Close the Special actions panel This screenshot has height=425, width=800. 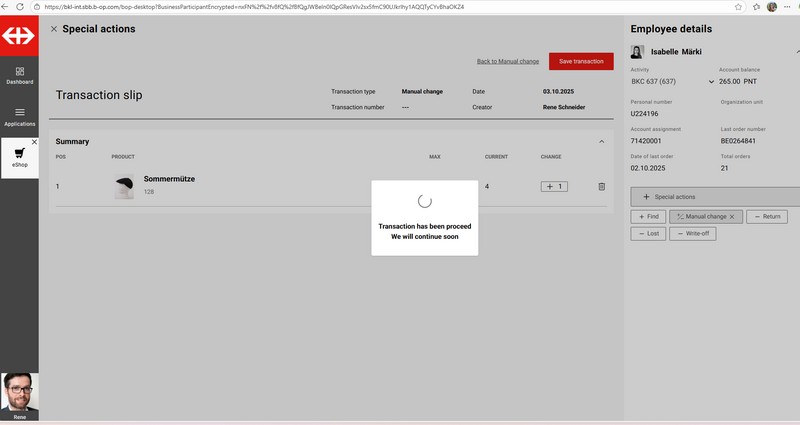[54, 29]
